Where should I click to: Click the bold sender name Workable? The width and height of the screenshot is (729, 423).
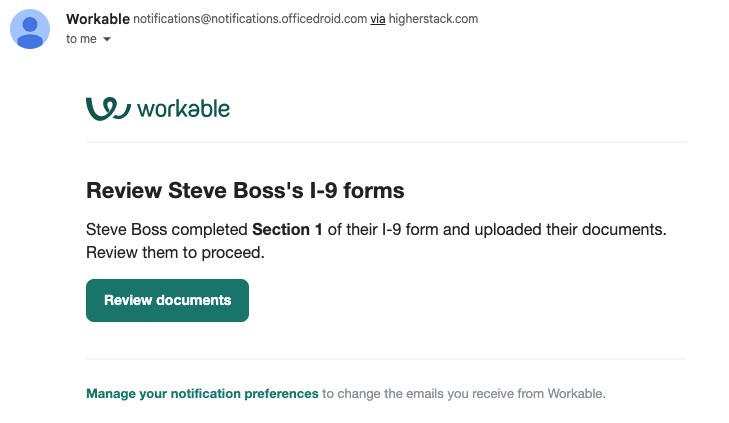[97, 19]
